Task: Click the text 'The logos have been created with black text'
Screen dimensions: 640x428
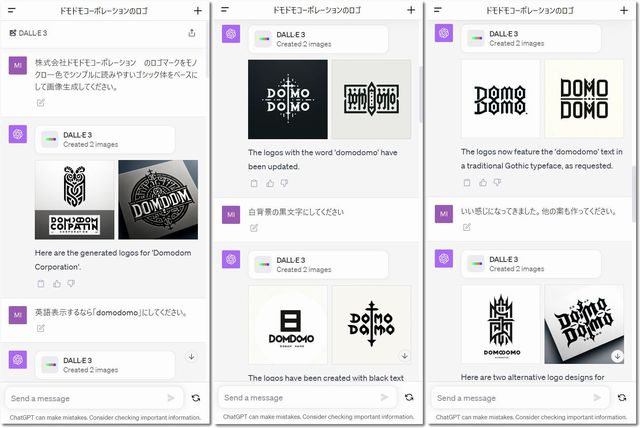Action: (326, 378)
